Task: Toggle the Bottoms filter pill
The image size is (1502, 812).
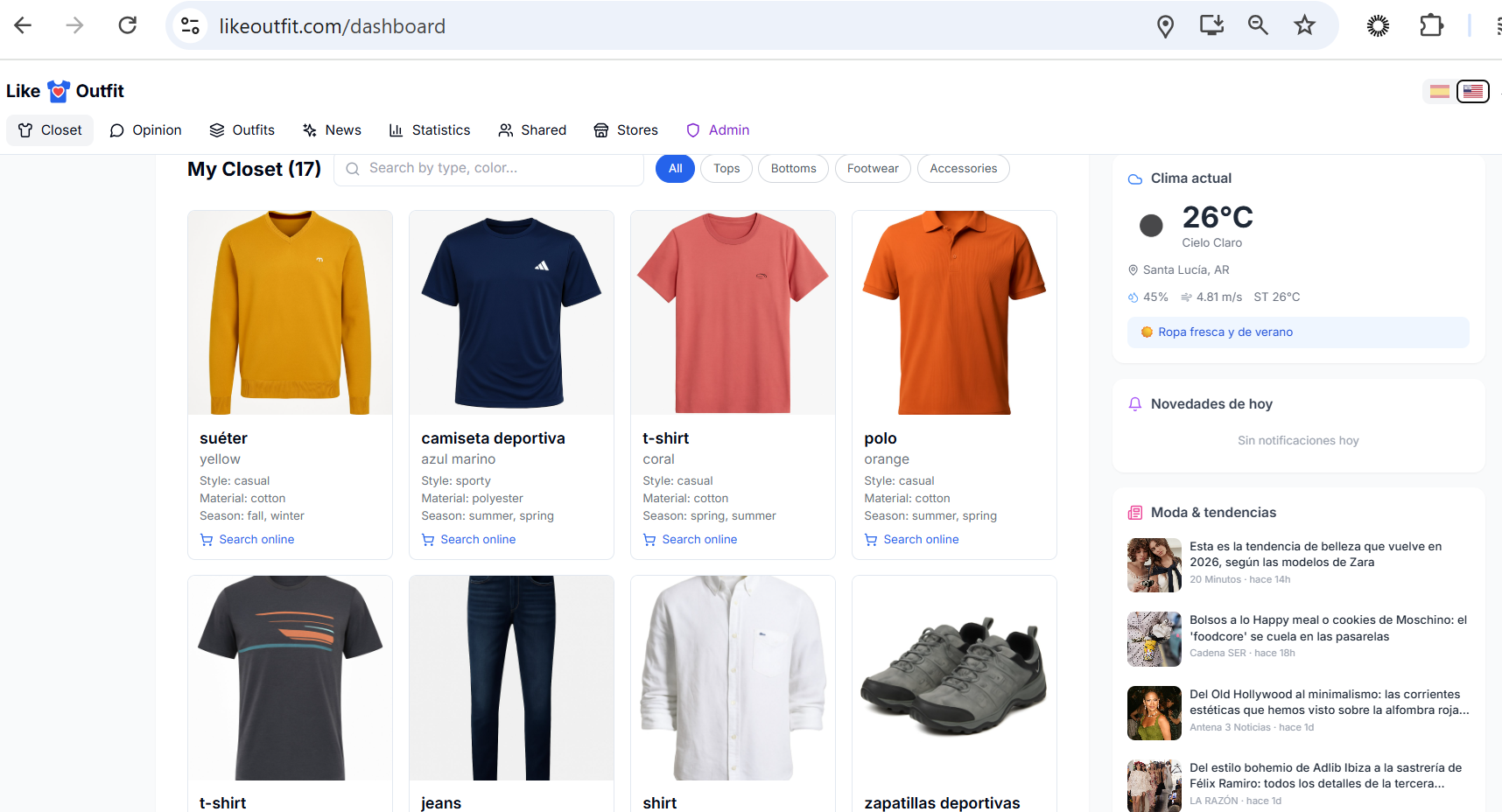Action: tap(793, 168)
